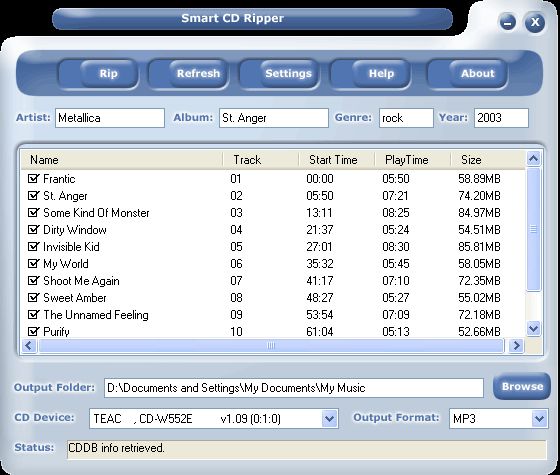
Task: Click the horizontal scroll right arrow
Action: coord(516,346)
